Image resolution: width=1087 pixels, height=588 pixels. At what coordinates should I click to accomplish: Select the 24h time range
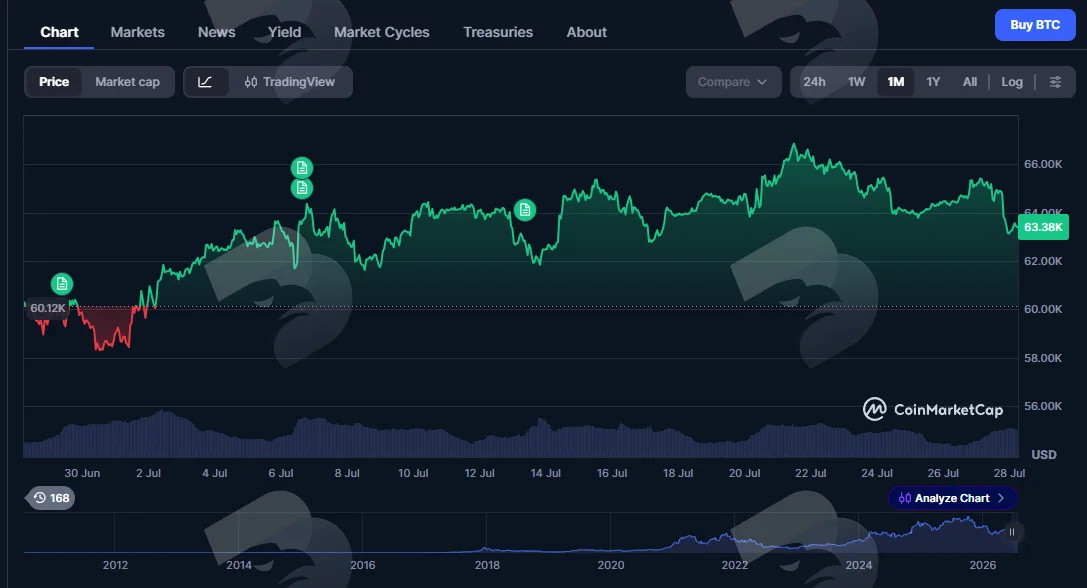814,82
